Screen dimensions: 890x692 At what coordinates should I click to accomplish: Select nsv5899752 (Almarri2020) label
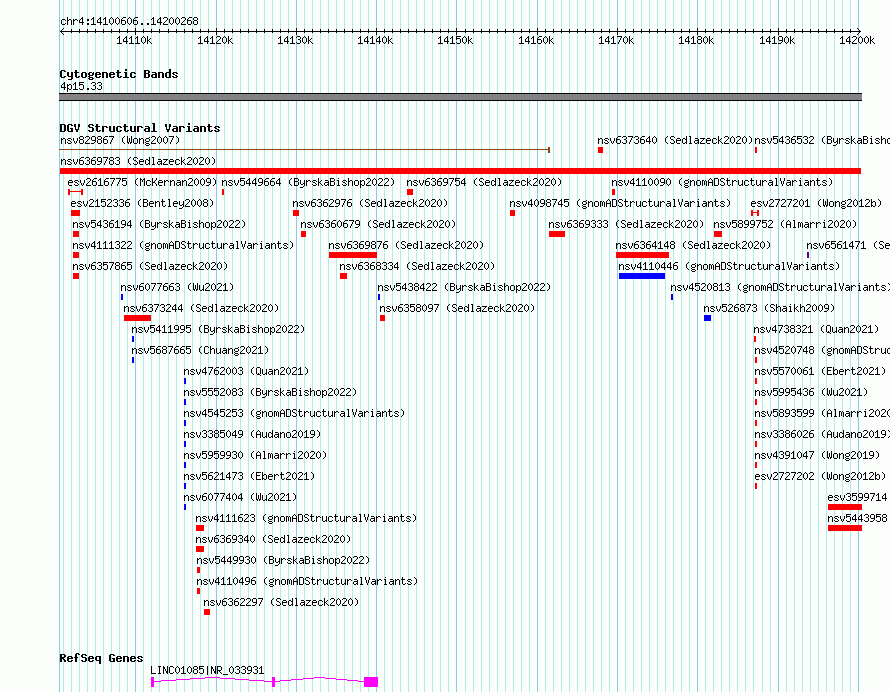tap(785, 224)
